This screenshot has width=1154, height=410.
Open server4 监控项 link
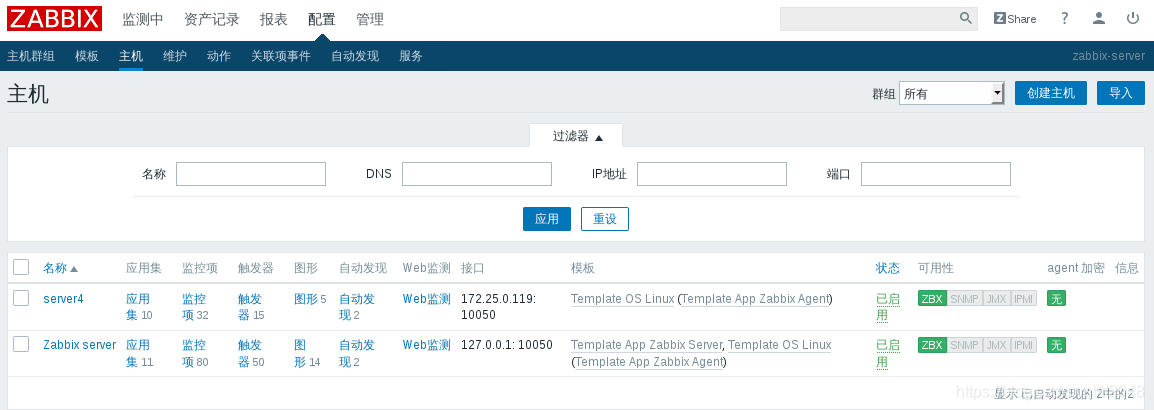(x=194, y=307)
